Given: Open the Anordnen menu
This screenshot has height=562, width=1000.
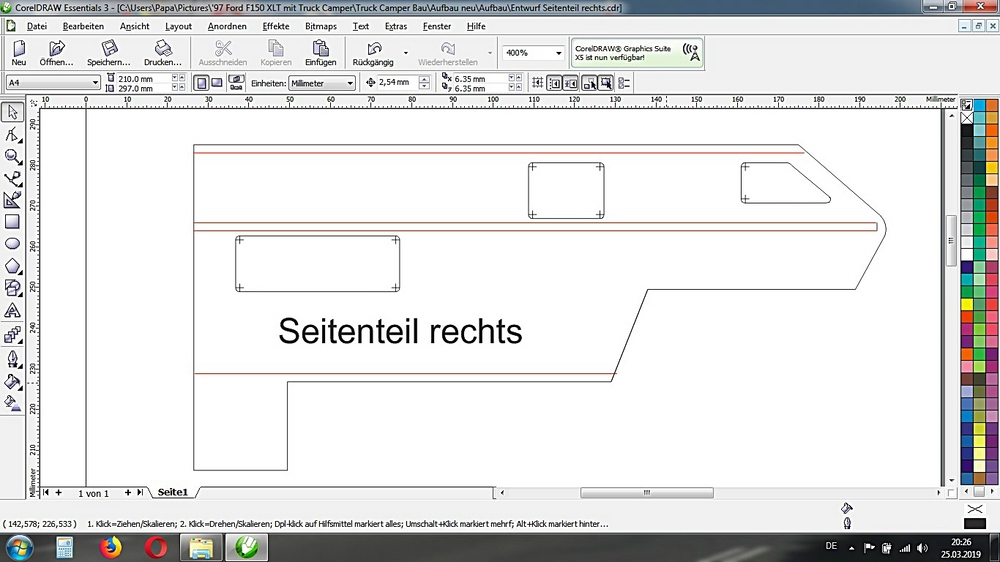Looking at the screenshot, I should click(x=227, y=26).
